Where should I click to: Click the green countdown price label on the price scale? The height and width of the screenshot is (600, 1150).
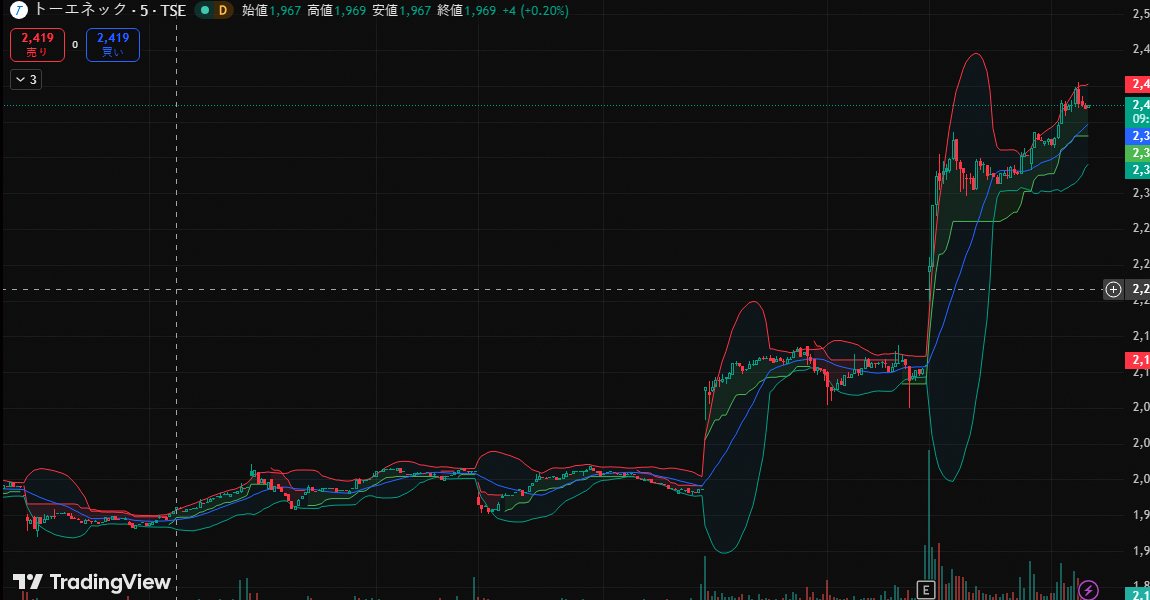point(1138,111)
